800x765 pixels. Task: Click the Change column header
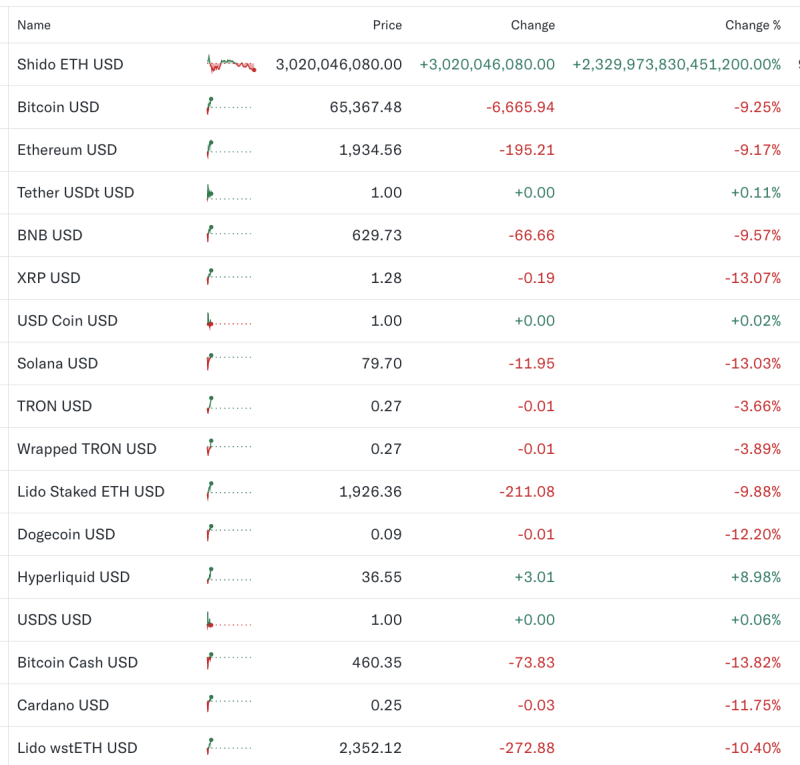coord(532,25)
